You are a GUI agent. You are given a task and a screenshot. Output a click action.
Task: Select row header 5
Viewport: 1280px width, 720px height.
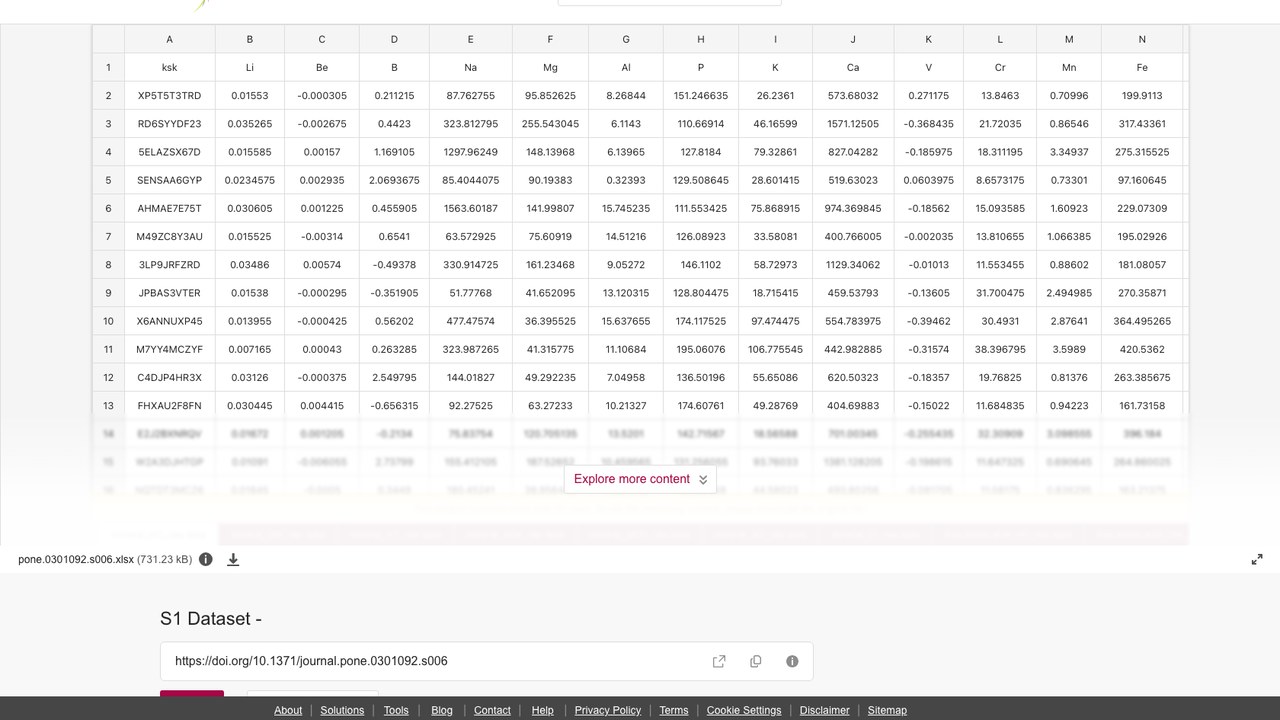108,180
